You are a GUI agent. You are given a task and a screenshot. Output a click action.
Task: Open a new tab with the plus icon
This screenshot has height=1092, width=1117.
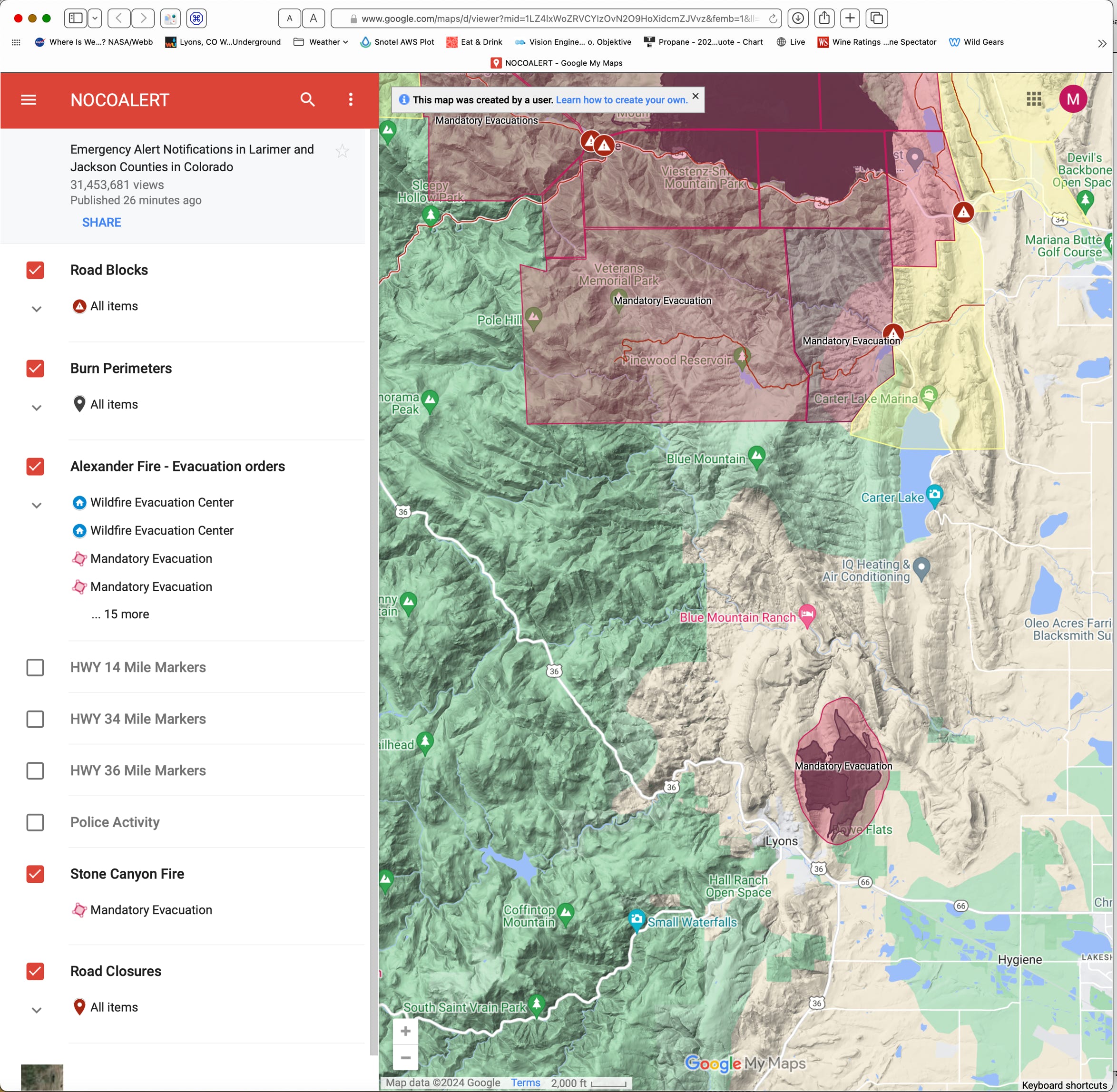click(850, 18)
